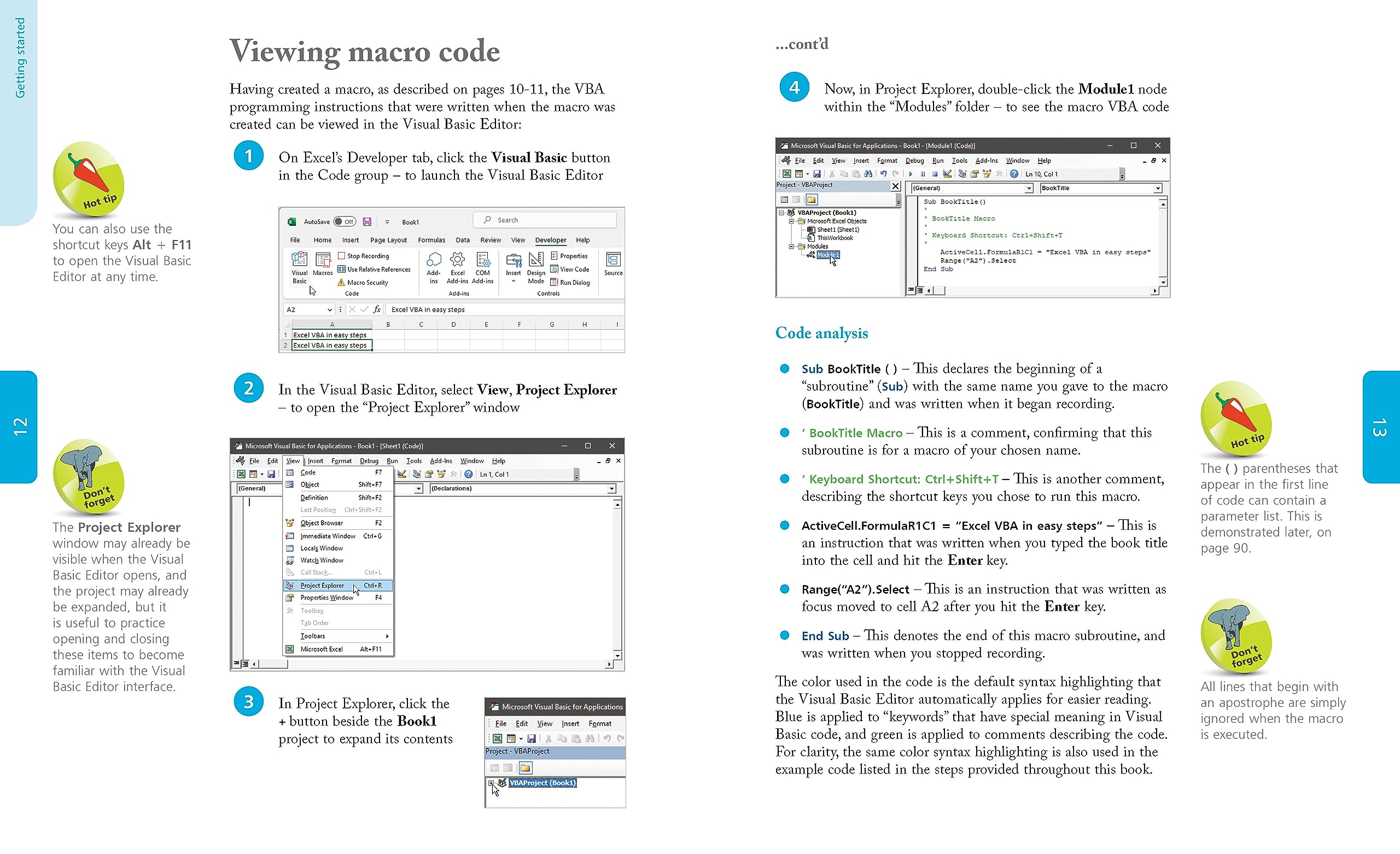Toggle the AutoSave switch
Image resolution: width=1400 pixels, height=854 pixels.
coord(345,221)
